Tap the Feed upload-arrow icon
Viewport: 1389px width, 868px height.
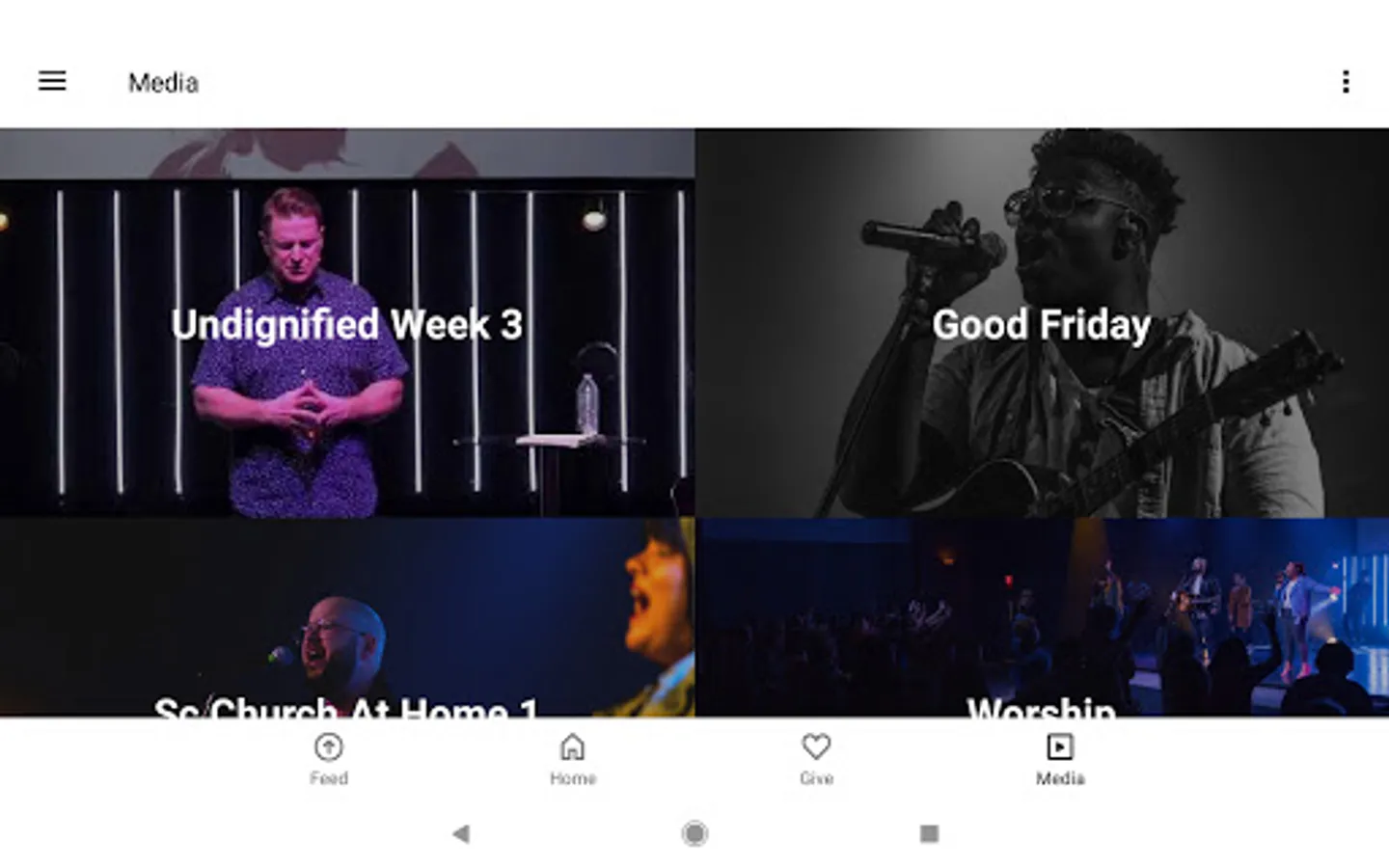(x=329, y=746)
